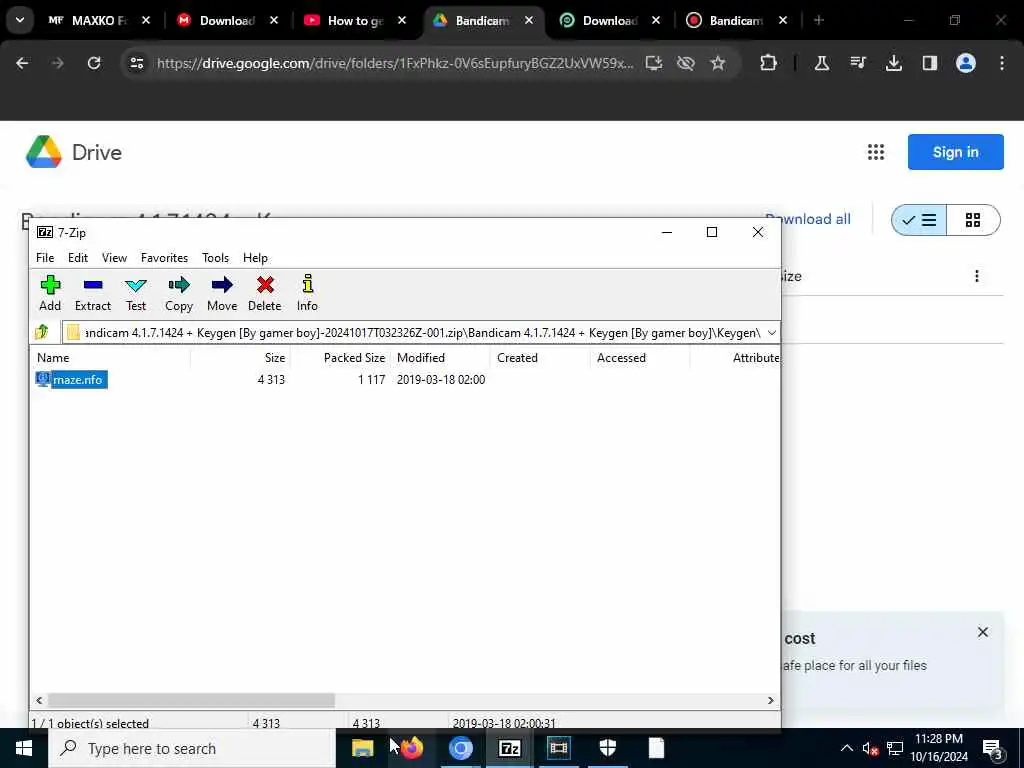Open the Favorites menu
The height and width of the screenshot is (768, 1024).
165,258
